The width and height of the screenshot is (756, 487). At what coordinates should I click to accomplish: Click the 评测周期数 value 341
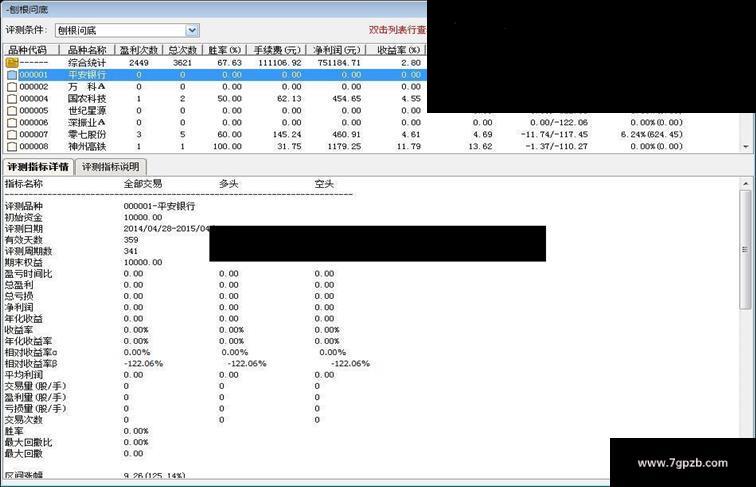(x=131, y=251)
